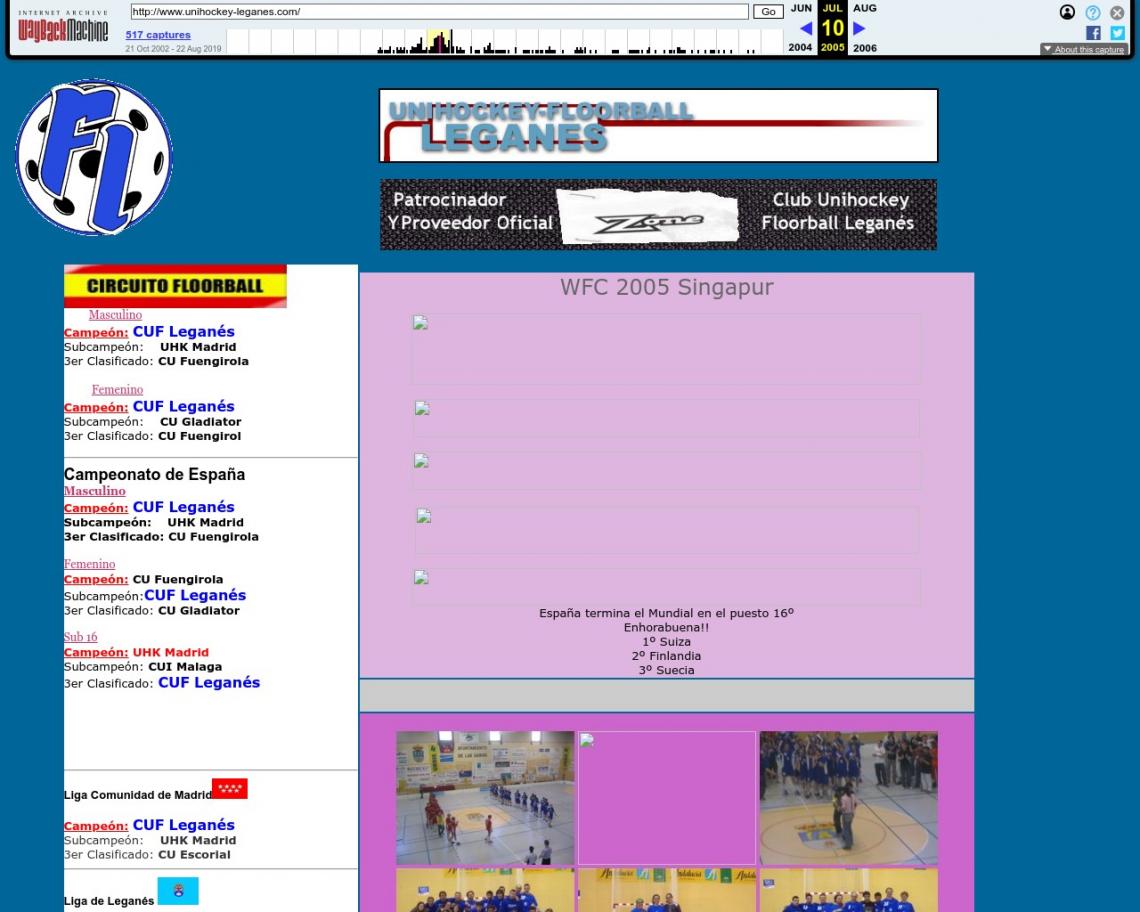Go to next capture with right arrow

pyautogui.click(x=859, y=28)
